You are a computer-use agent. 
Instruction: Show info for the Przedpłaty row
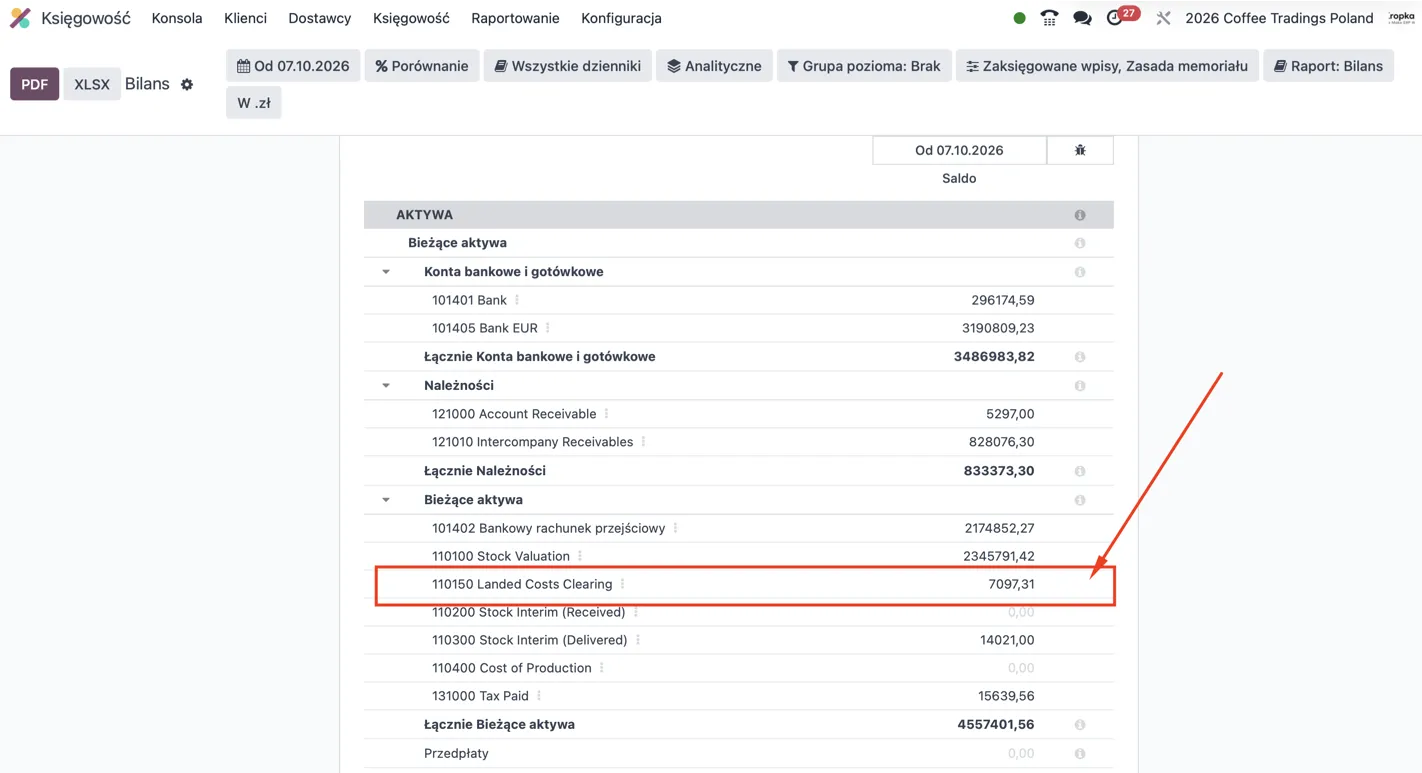(x=1080, y=754)
